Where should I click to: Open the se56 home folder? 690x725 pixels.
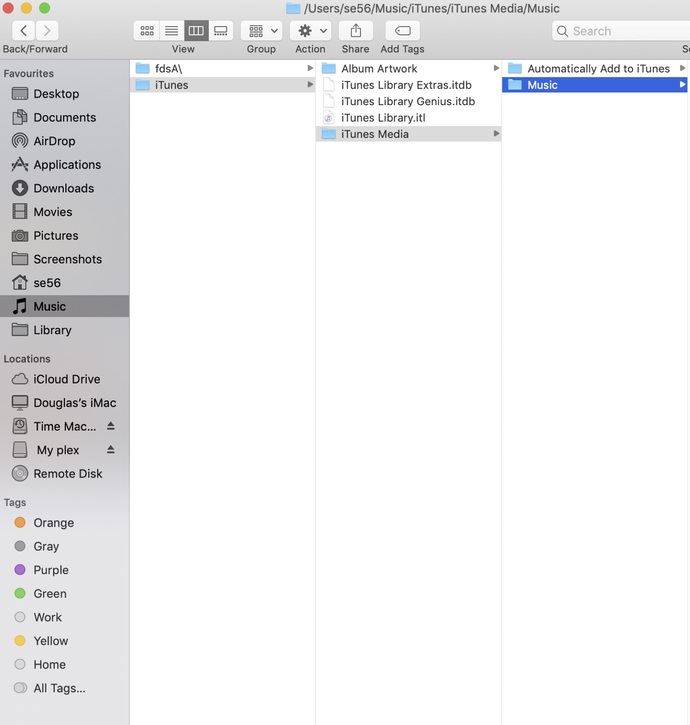click(64, 283)
